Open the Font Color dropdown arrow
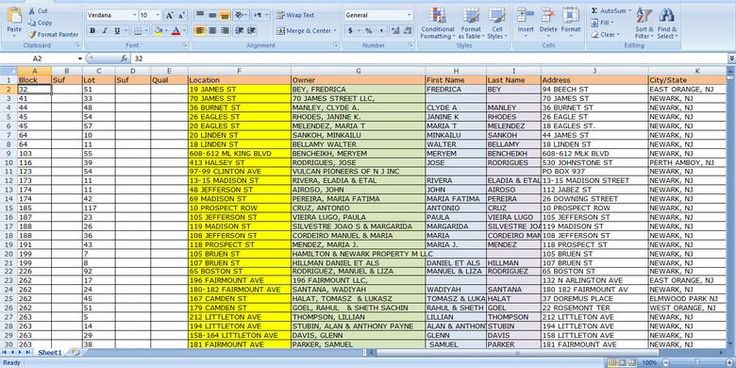 pos(184,31)
